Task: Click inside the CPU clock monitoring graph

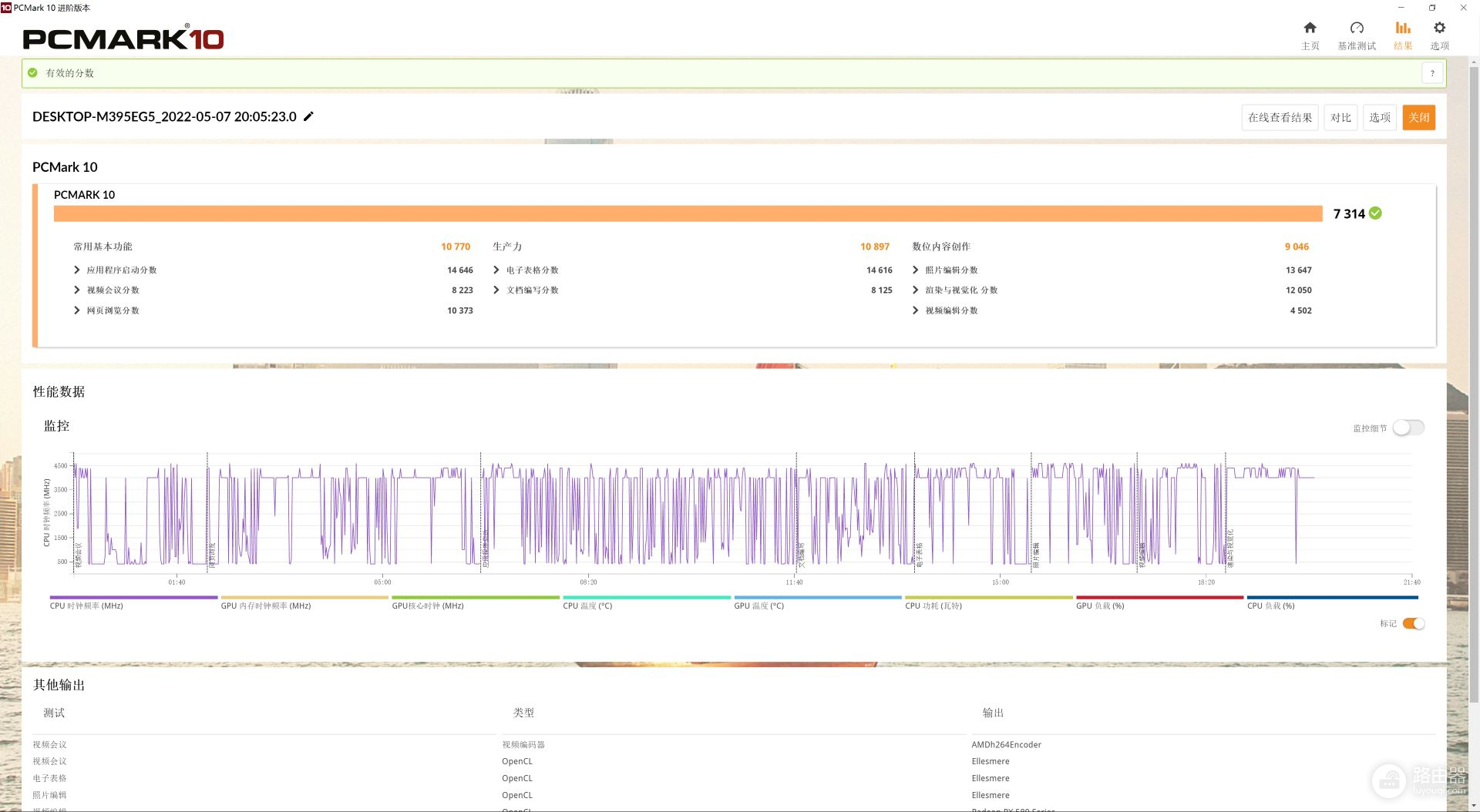Action: 742,512
